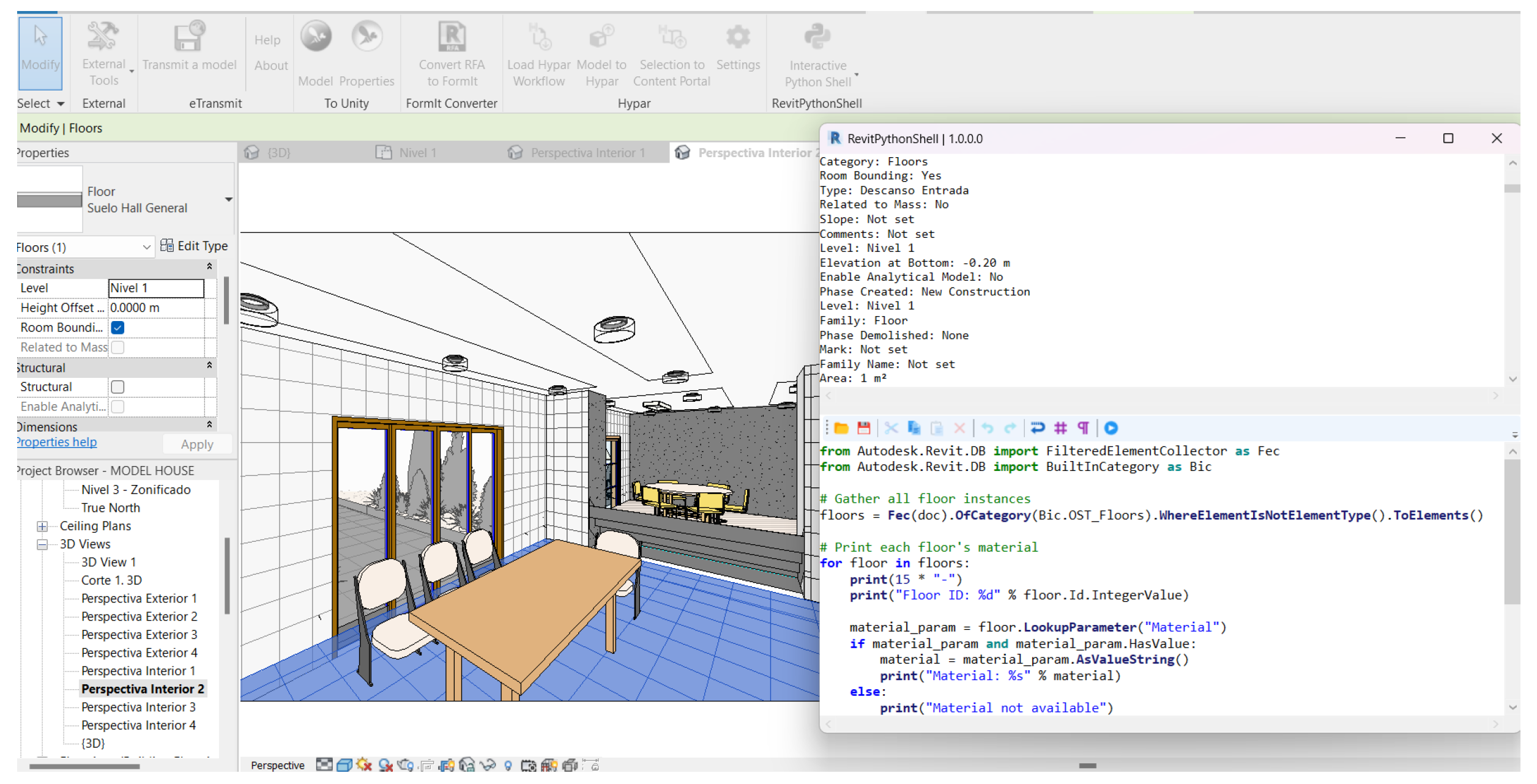This screenshot has width=1537, height=784.
Task: Click the comment hash icon in shell toolbar
Action: 1060,428
